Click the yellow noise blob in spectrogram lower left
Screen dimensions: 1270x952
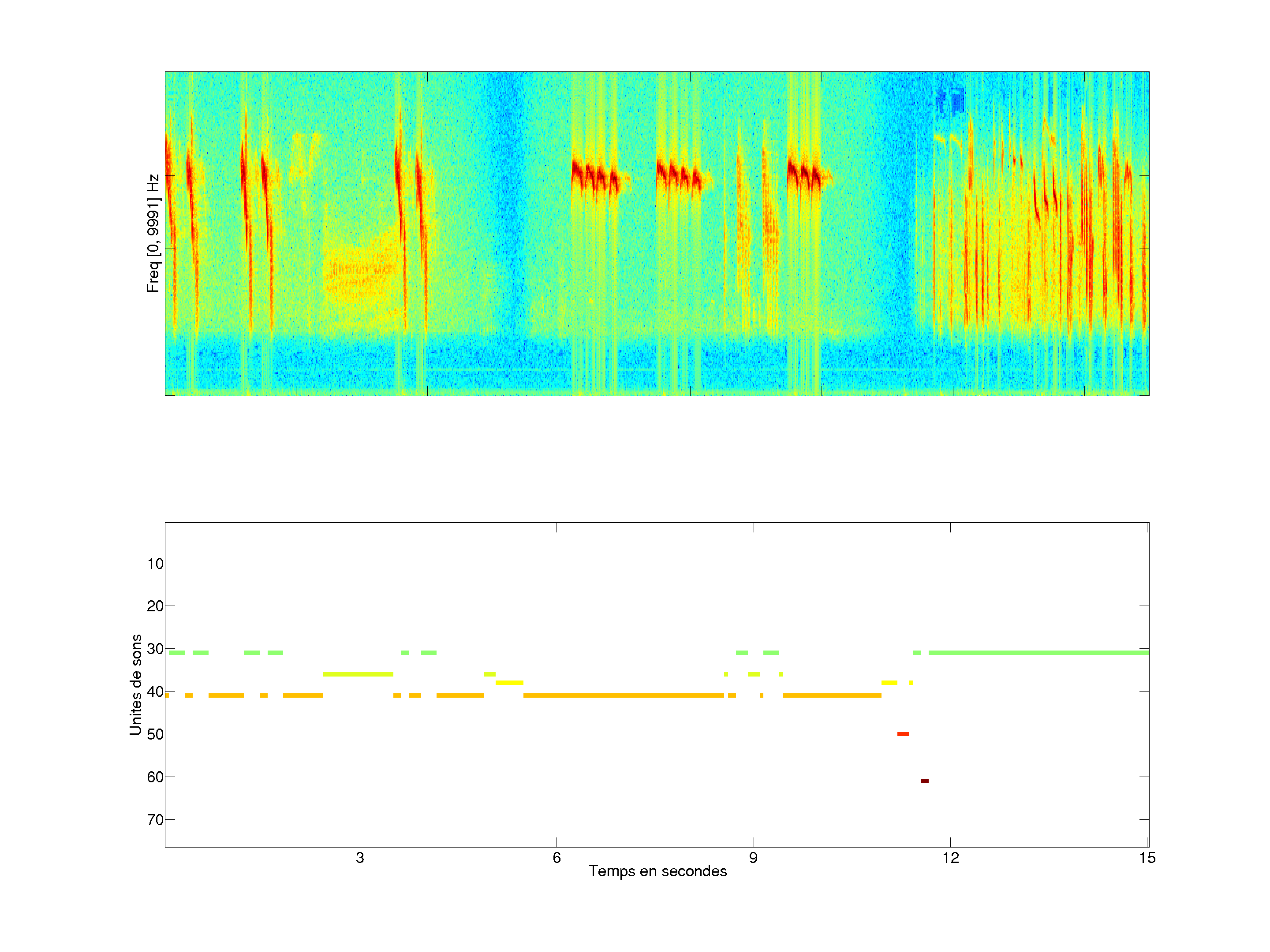pyautogui.click(x=359, y=274)
